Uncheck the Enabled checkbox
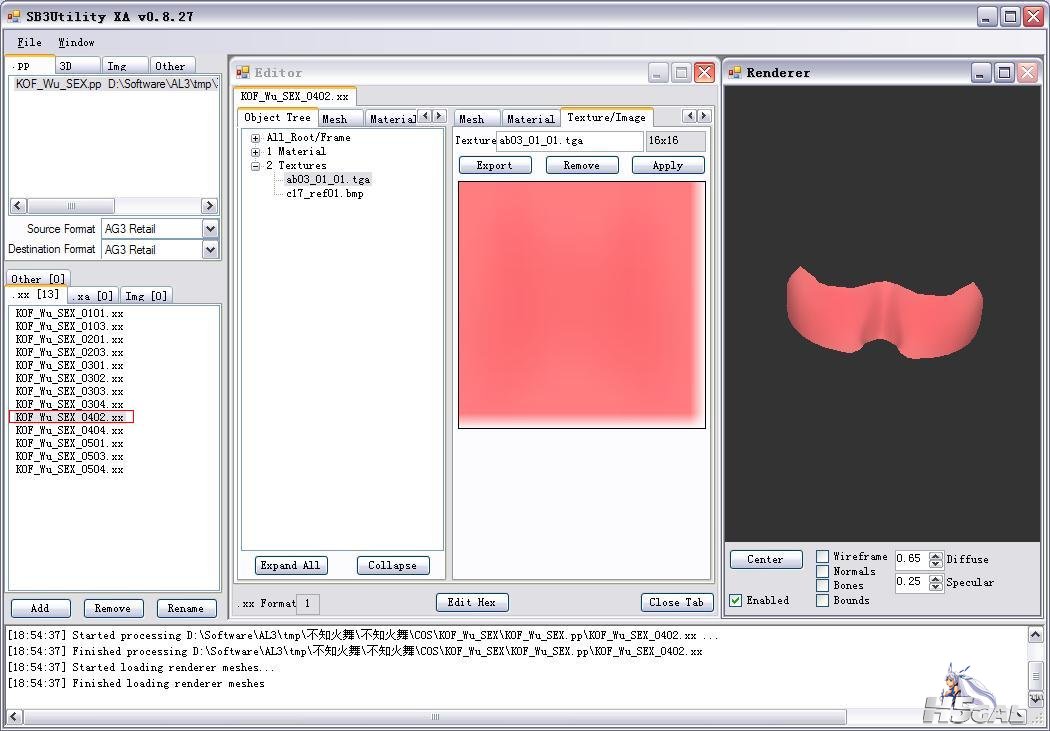This screenshot has height=731, width=1050. 736,600
